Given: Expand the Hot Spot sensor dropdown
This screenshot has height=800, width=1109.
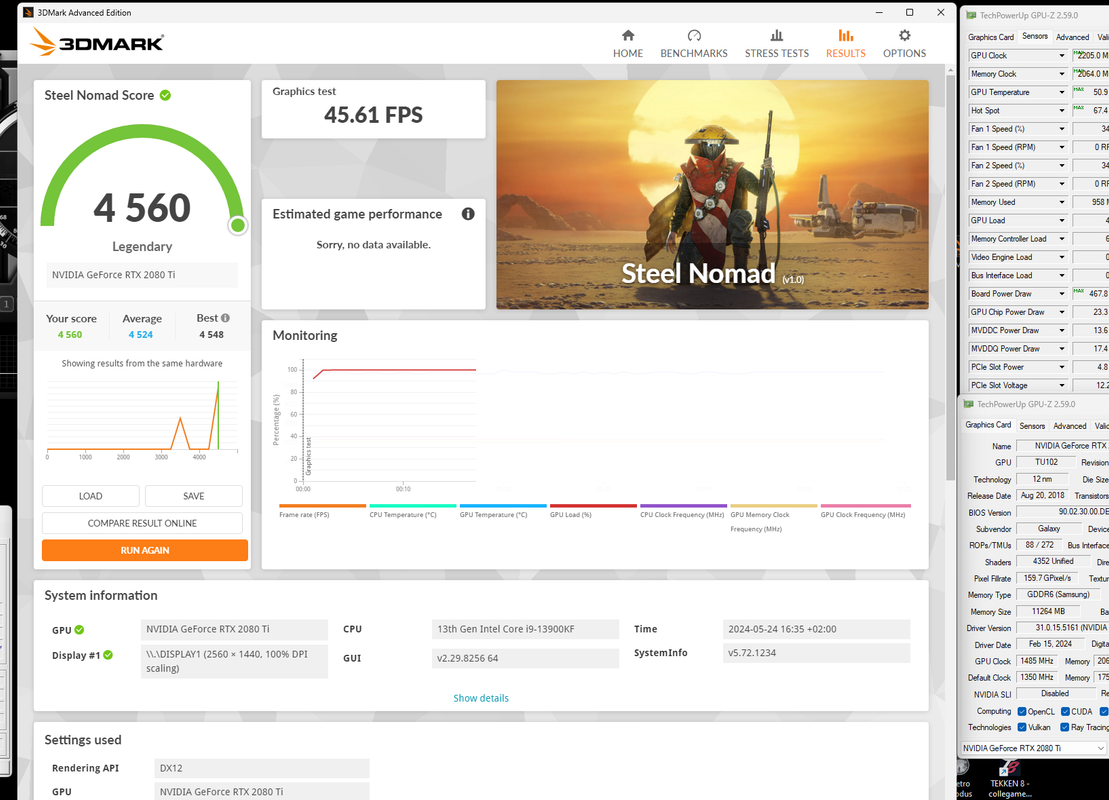Looking at the screenshot, I should coord(1062,110).
